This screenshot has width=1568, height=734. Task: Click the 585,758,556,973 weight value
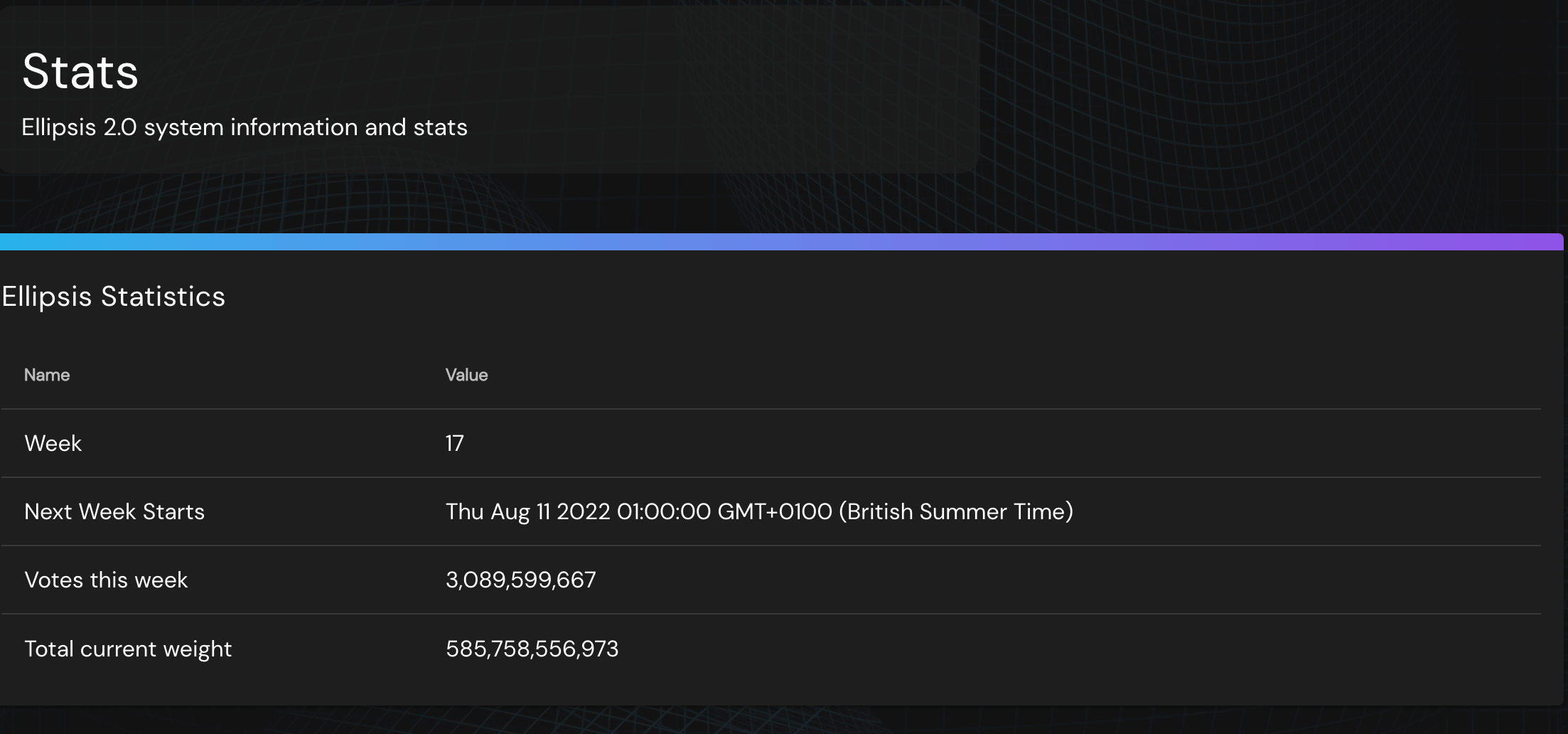coord(532,649)
